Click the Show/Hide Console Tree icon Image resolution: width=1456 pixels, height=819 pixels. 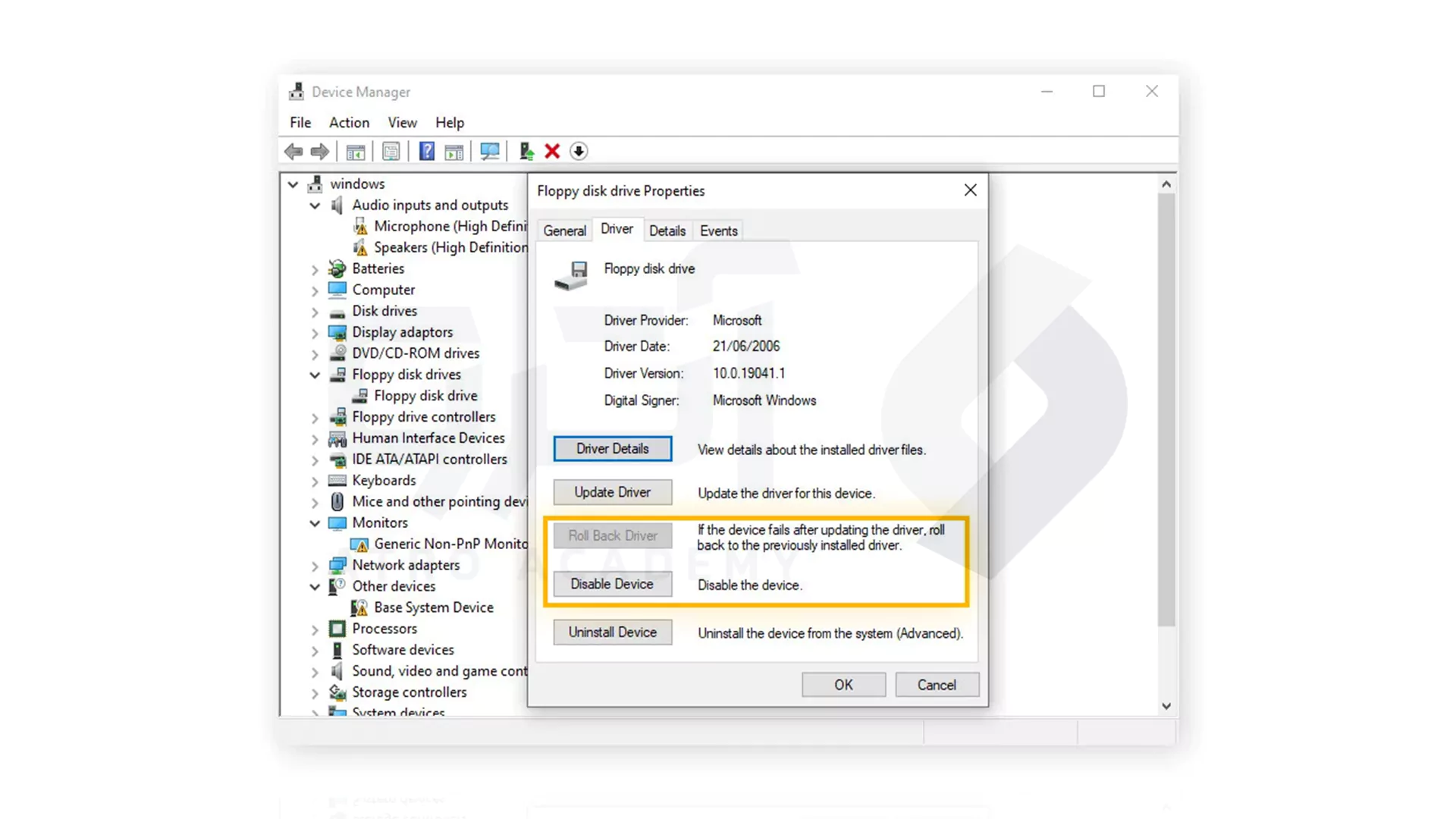click(x=356, y=152)
